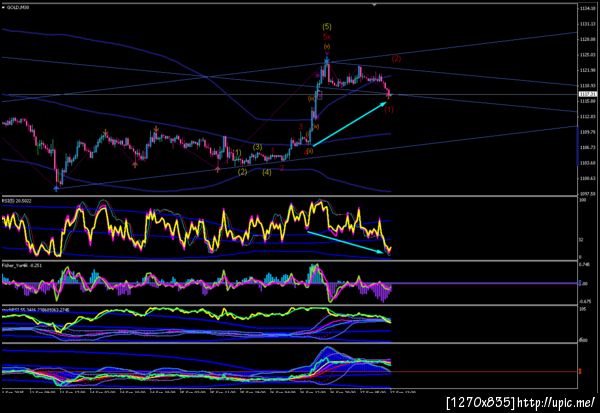Click the 1125.03 price scale value
600x413 pixels.
point(588,55)
